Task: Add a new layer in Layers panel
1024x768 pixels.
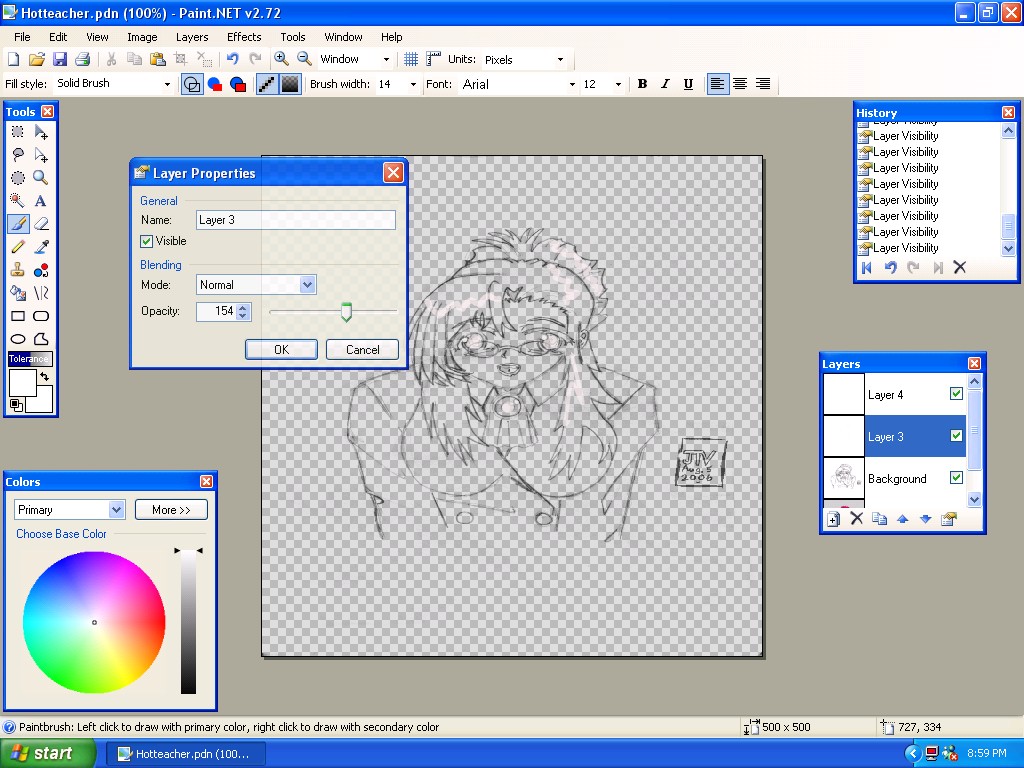Action: click(x=833, y=519)
